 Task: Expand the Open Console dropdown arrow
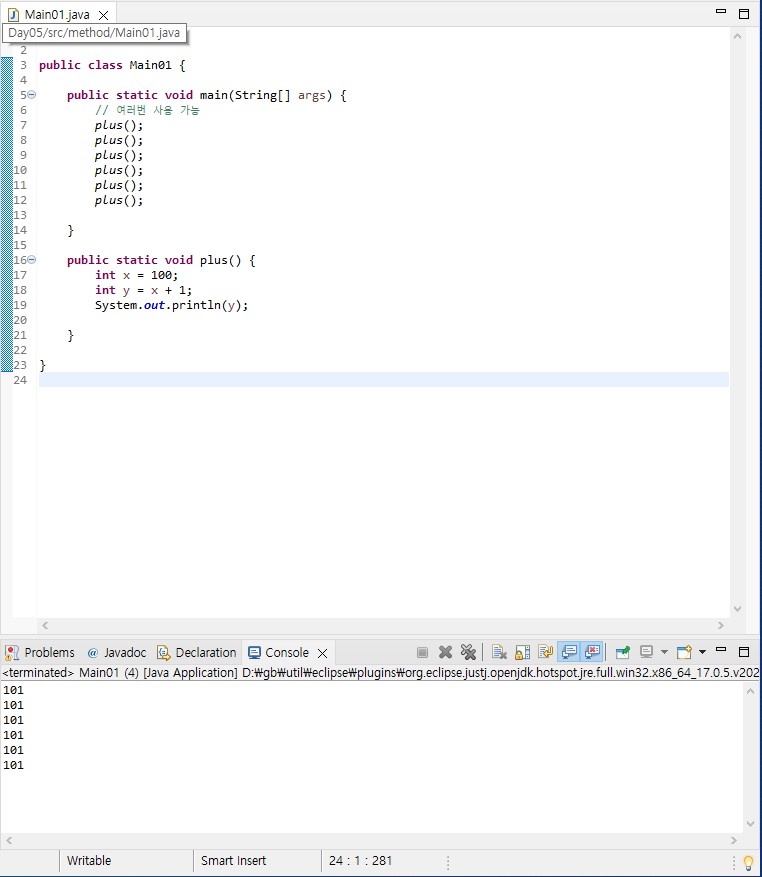click(x=702, y=652)
